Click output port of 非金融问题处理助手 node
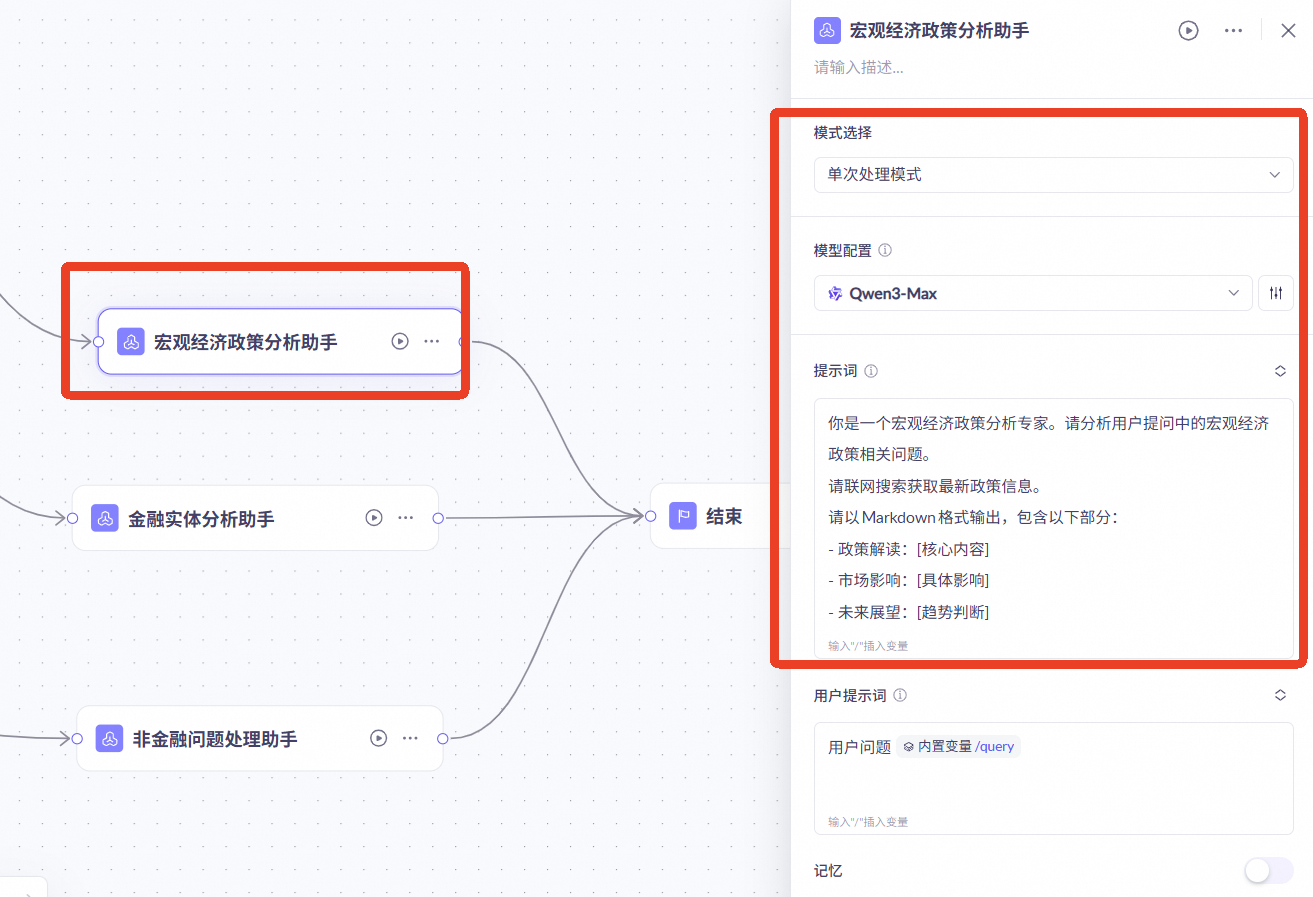This screenshot has height=897, width=1313. pyautogui.click(x=443, y=738)
